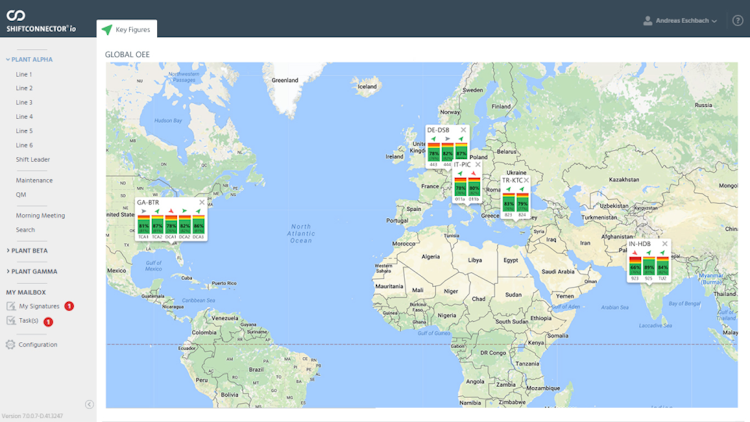Open the Maintenance entry
The height and width of the screenshot is (422, 750).
tap(34, 180)
